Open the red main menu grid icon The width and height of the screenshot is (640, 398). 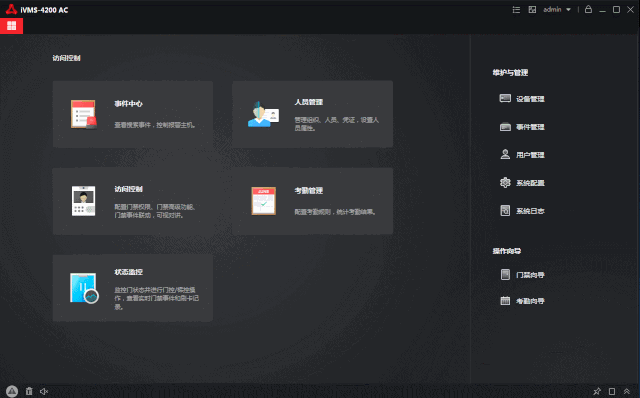[x=11, y=26]
